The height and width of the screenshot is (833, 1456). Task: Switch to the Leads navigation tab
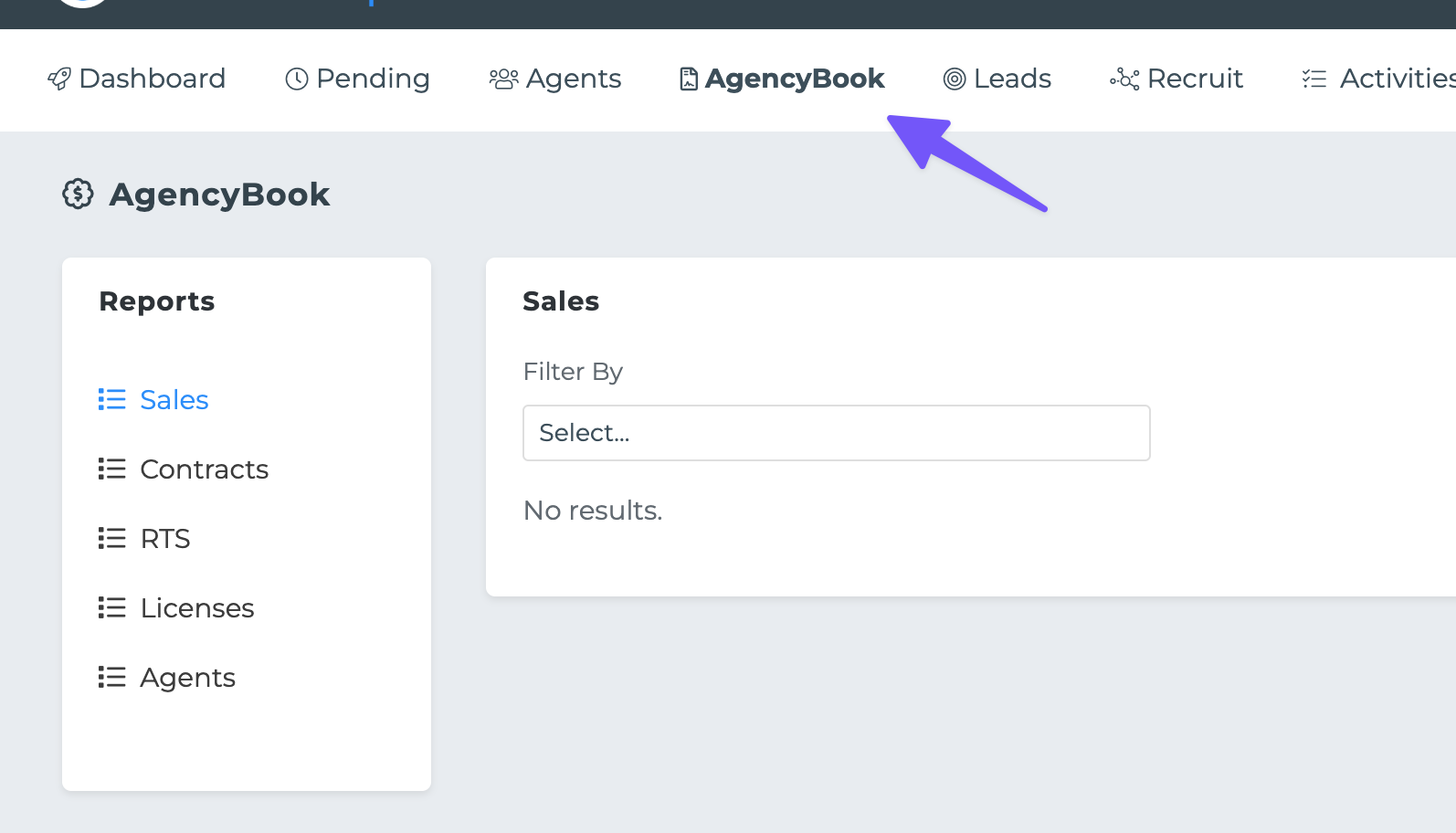tap(1012, 79)
